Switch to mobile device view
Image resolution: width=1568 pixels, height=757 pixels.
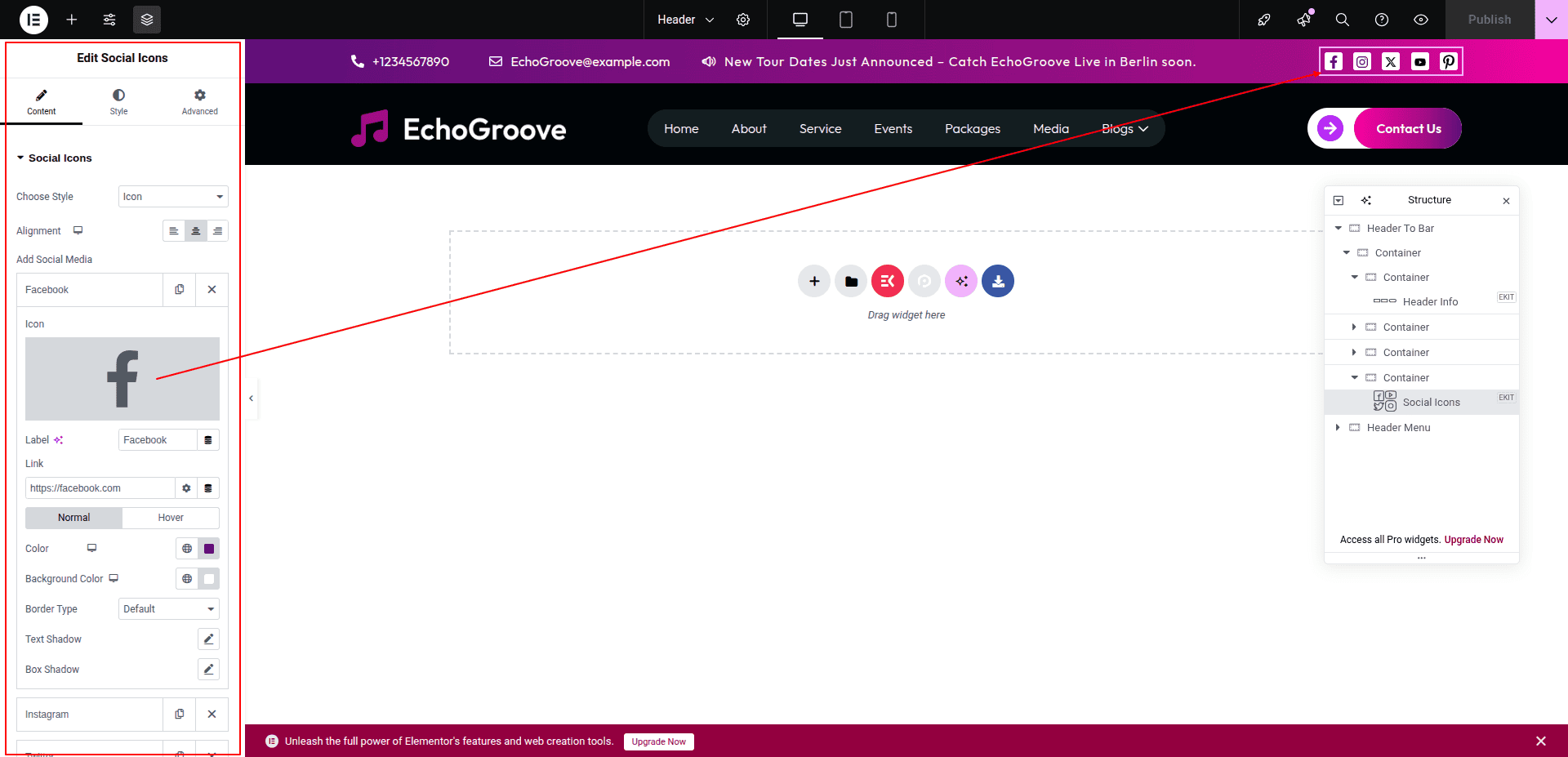891,20
